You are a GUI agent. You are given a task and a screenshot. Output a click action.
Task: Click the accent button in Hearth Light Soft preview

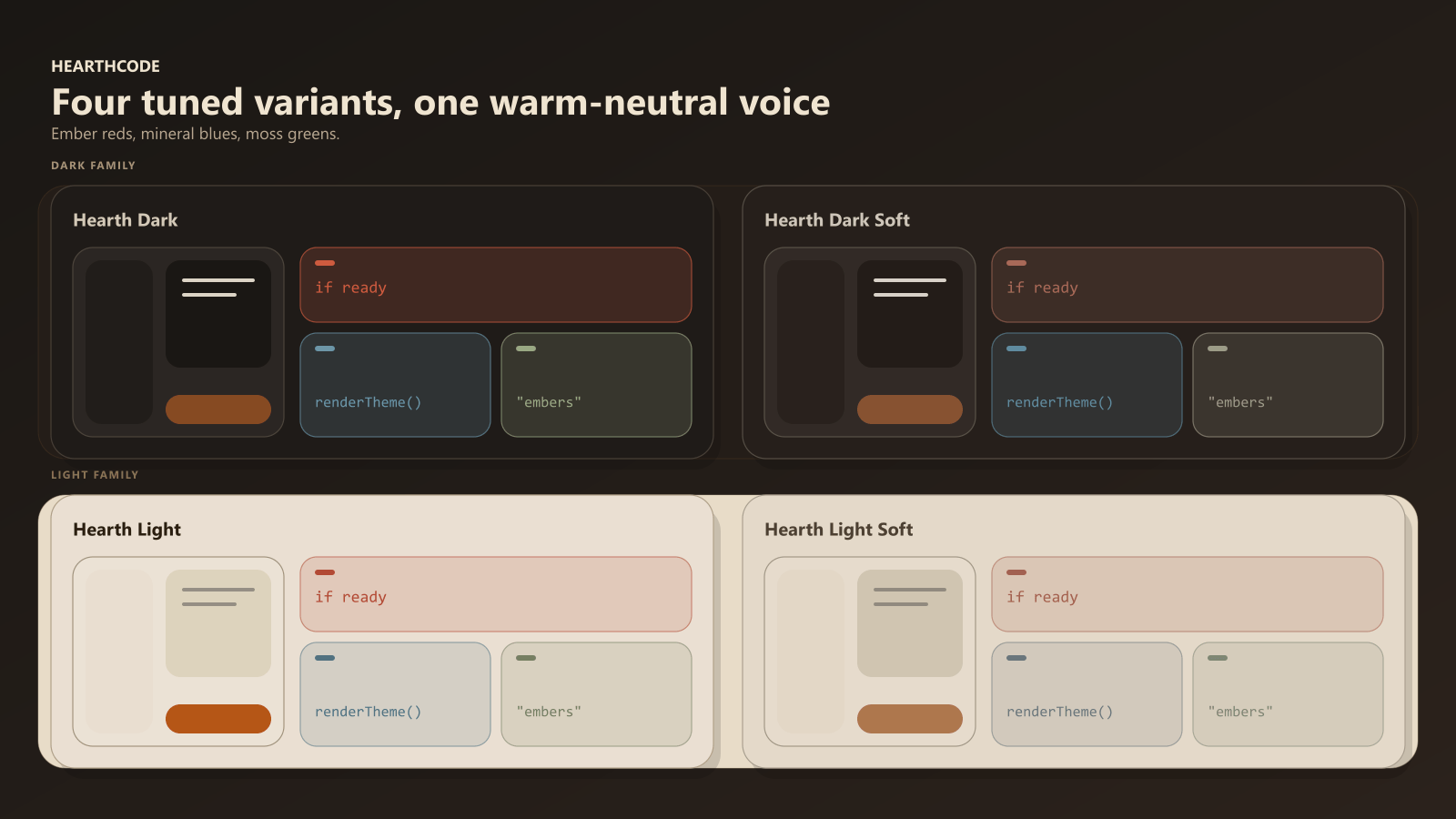(910, 719)
